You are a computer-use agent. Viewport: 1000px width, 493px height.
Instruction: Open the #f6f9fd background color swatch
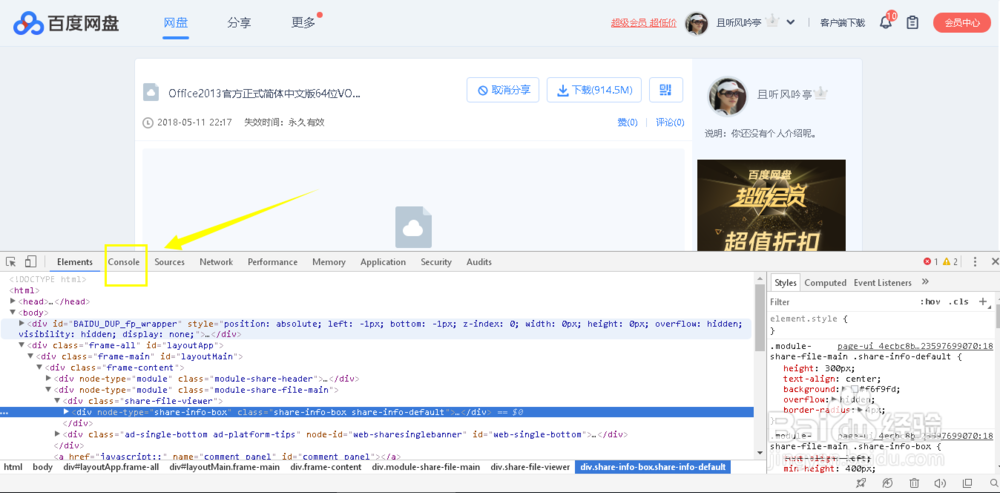tap(855, 389)
